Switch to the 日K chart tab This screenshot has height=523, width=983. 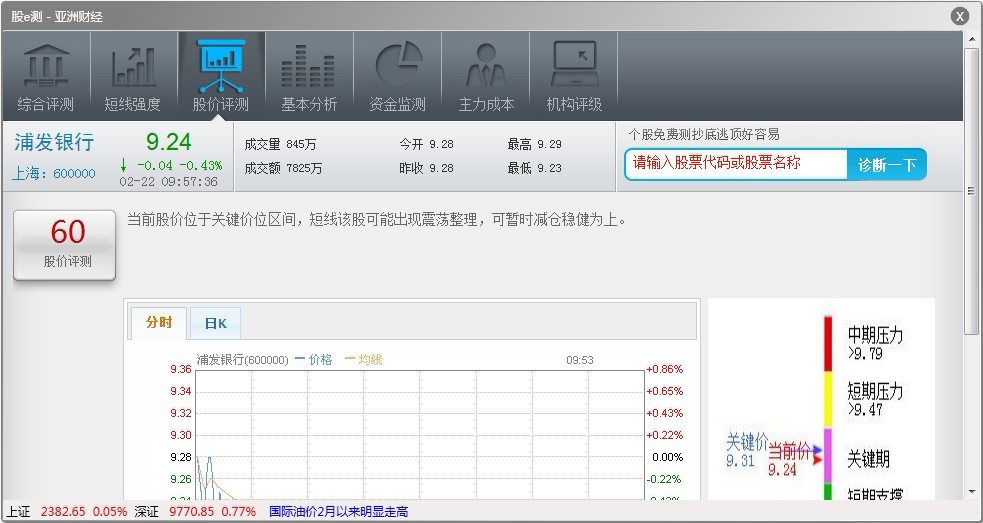215,324
